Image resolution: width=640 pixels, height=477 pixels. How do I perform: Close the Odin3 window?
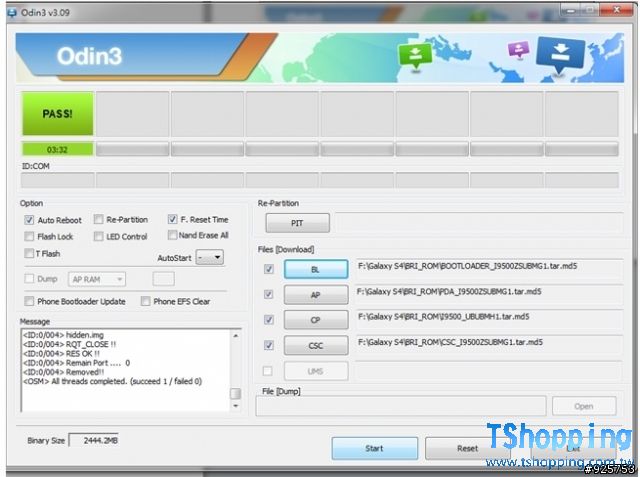616,10
